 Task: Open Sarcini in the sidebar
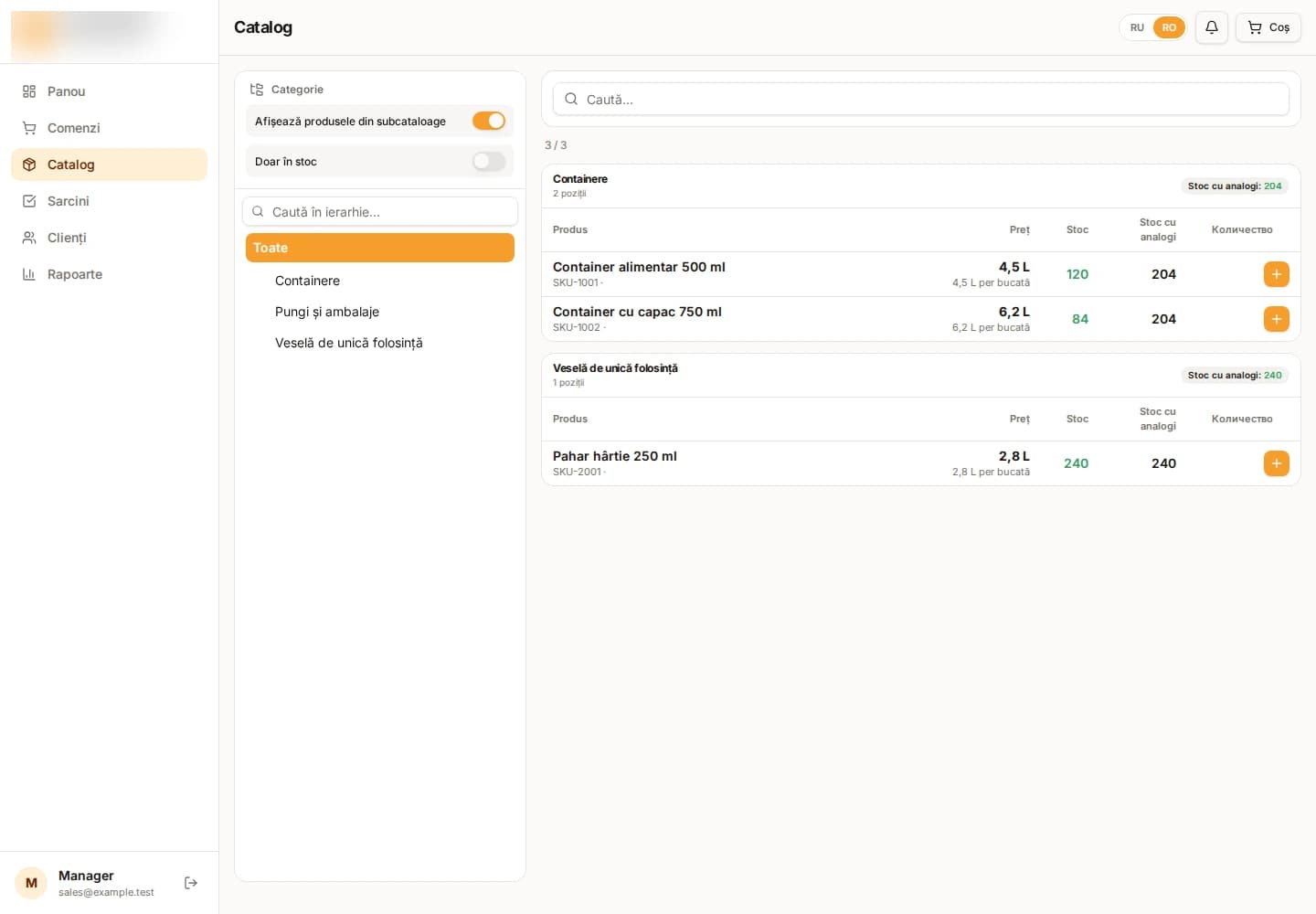click(x=109, y=201)
